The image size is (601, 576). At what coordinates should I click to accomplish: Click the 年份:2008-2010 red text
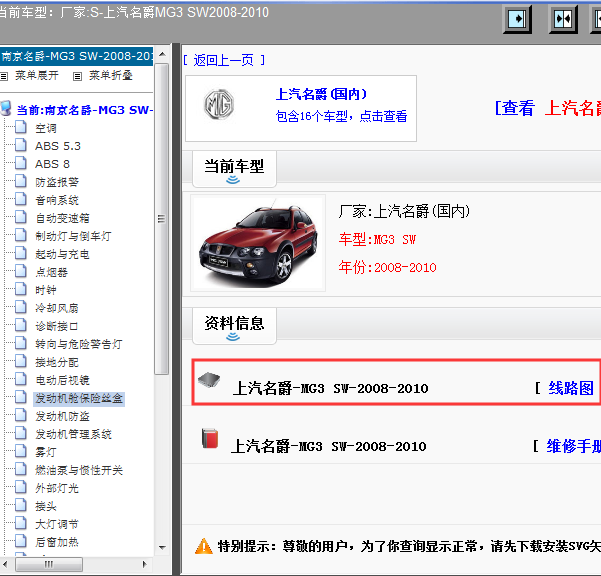[x=388, y=267]
